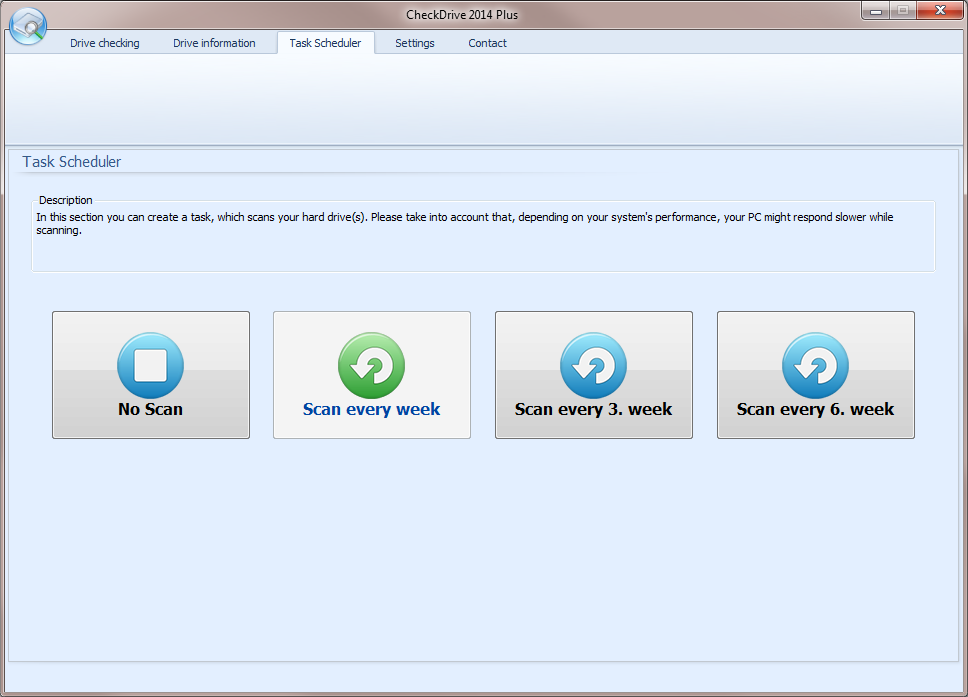This screenshot has height=697, width=968.
Task: Switch to the Drive information tab
Action: tap(214, 43)
